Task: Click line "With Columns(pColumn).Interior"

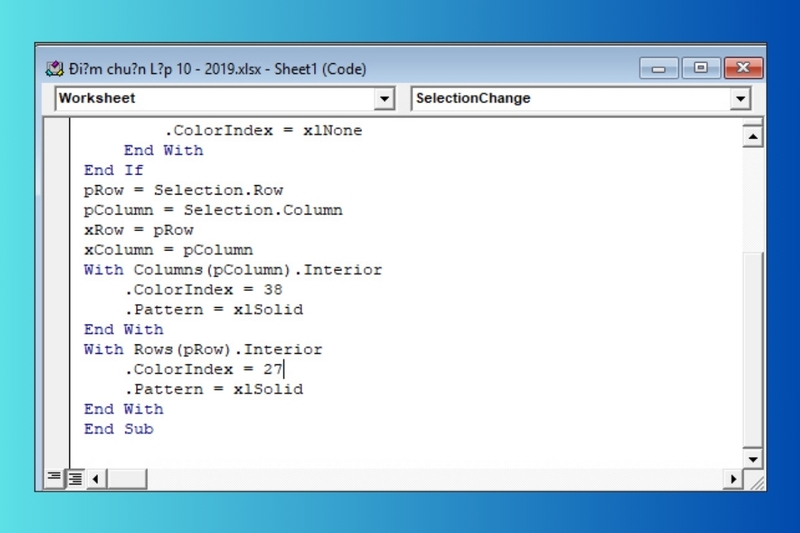Action: [x=233, y=270]
